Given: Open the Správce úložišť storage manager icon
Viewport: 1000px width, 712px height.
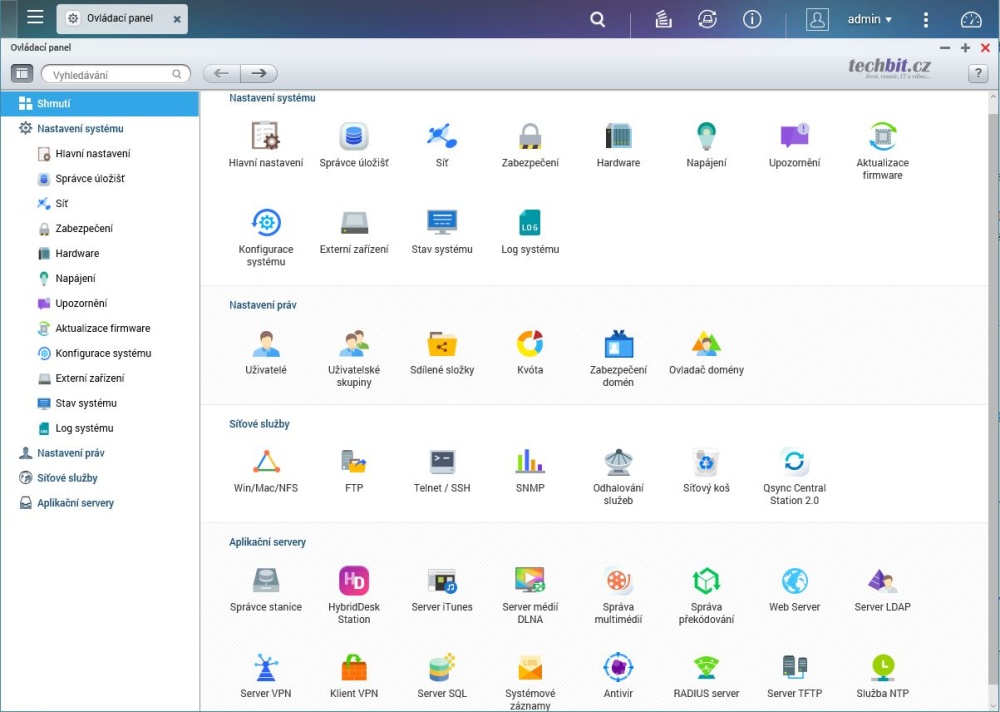Looking at the screenshot, I should (354, 137).
